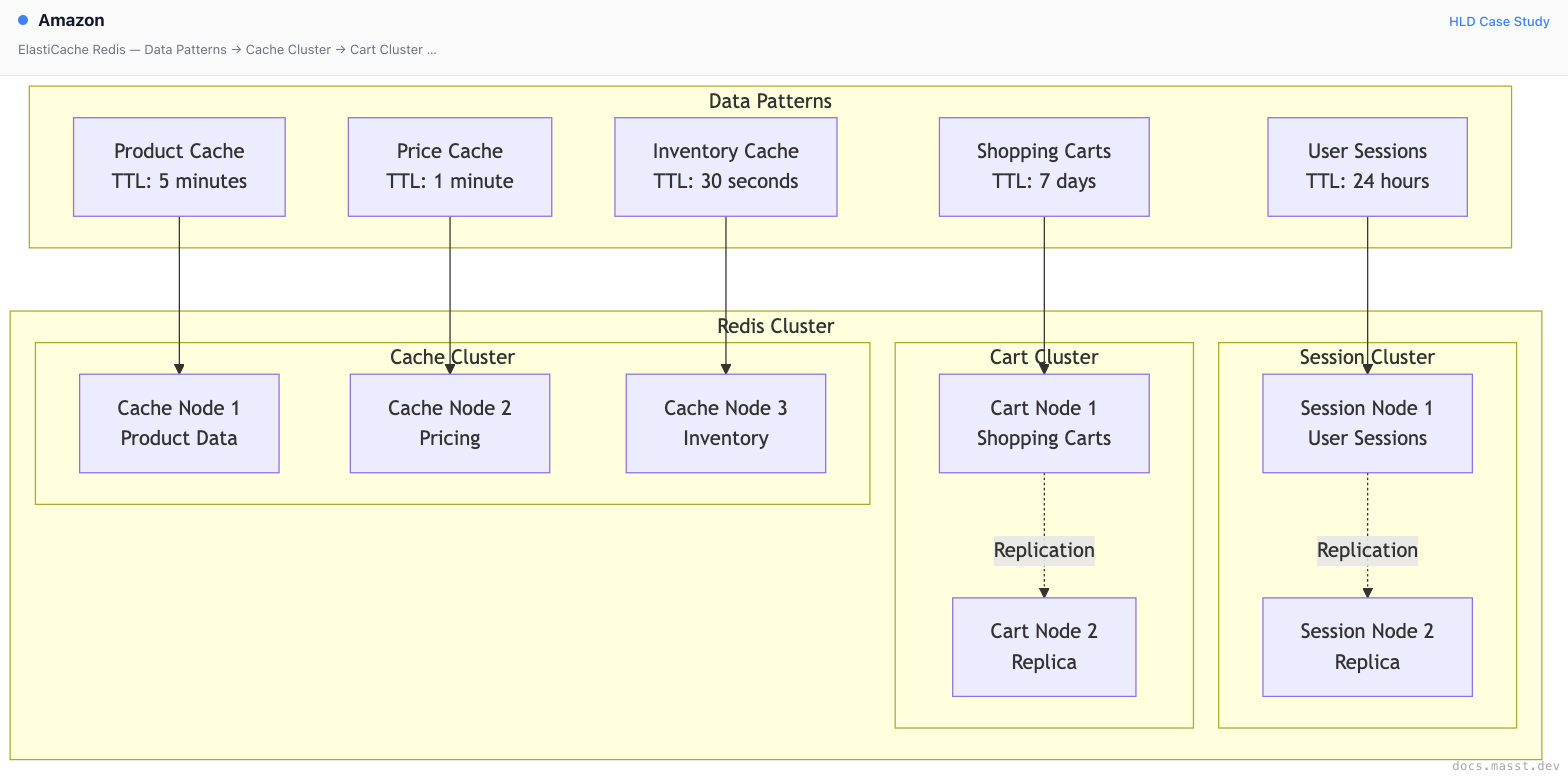
Task: Click the Replication label under Session Node 1
Action: [x=1367, y=550]
